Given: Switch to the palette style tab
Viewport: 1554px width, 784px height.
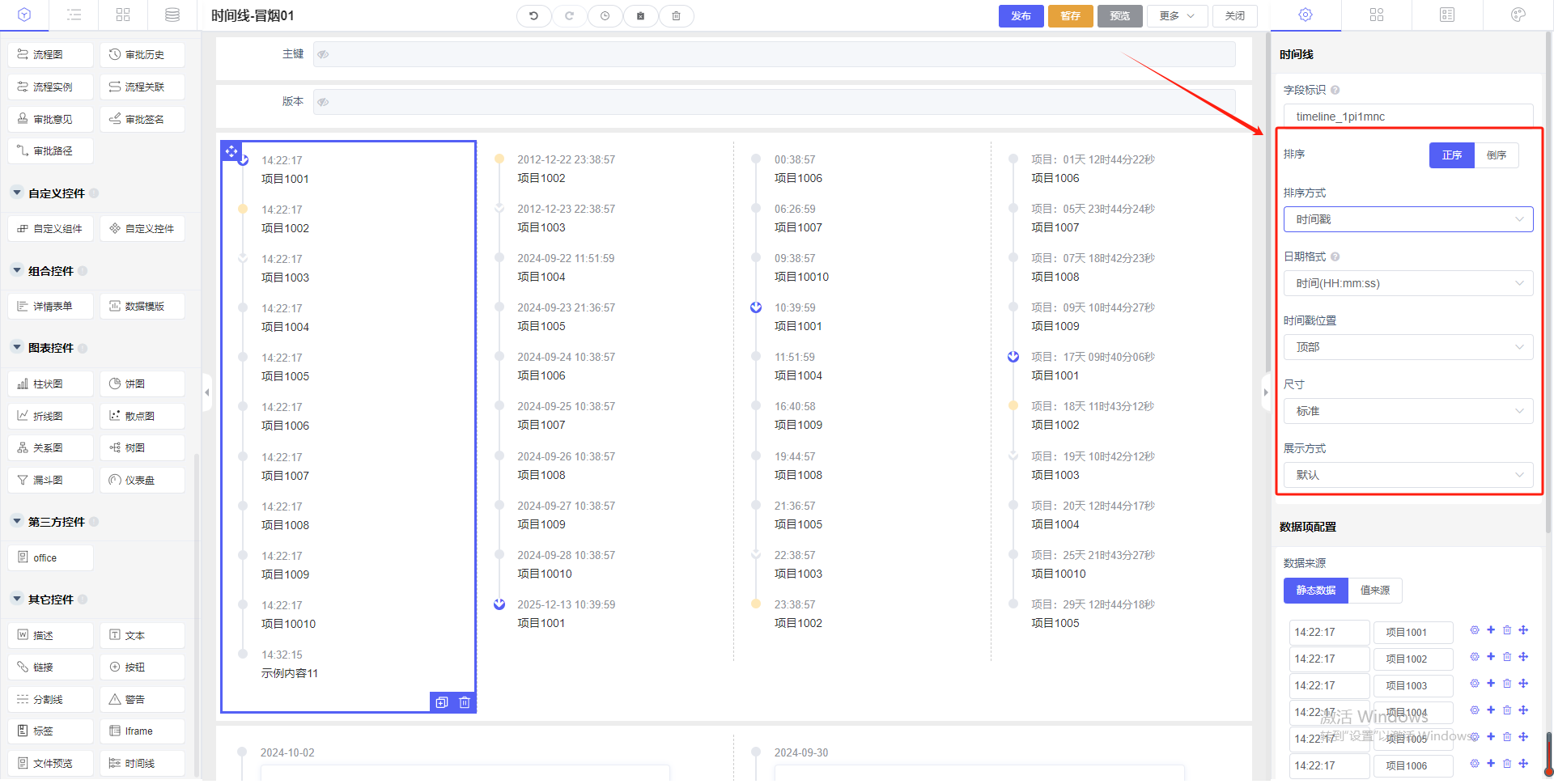Looking at the screenshot, I should point(1518,15).
